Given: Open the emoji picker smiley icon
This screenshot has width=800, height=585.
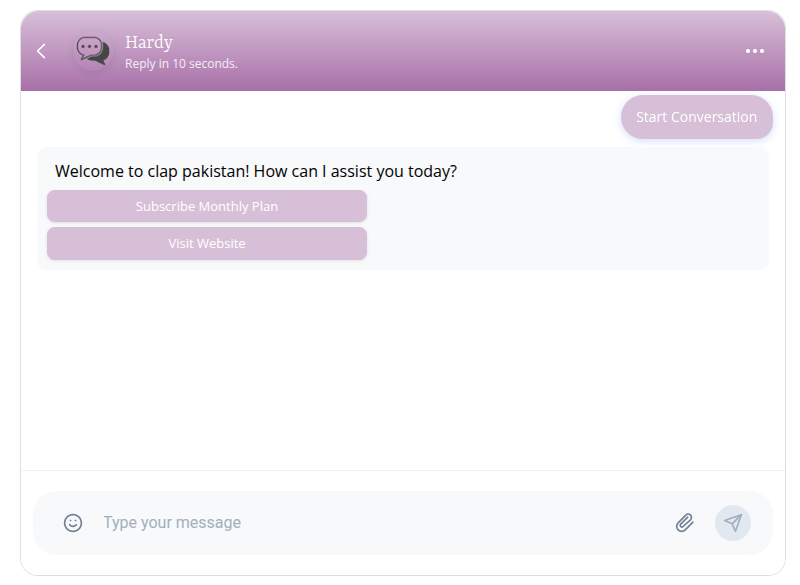Looking at the screenshot, I should coord(73,523).
